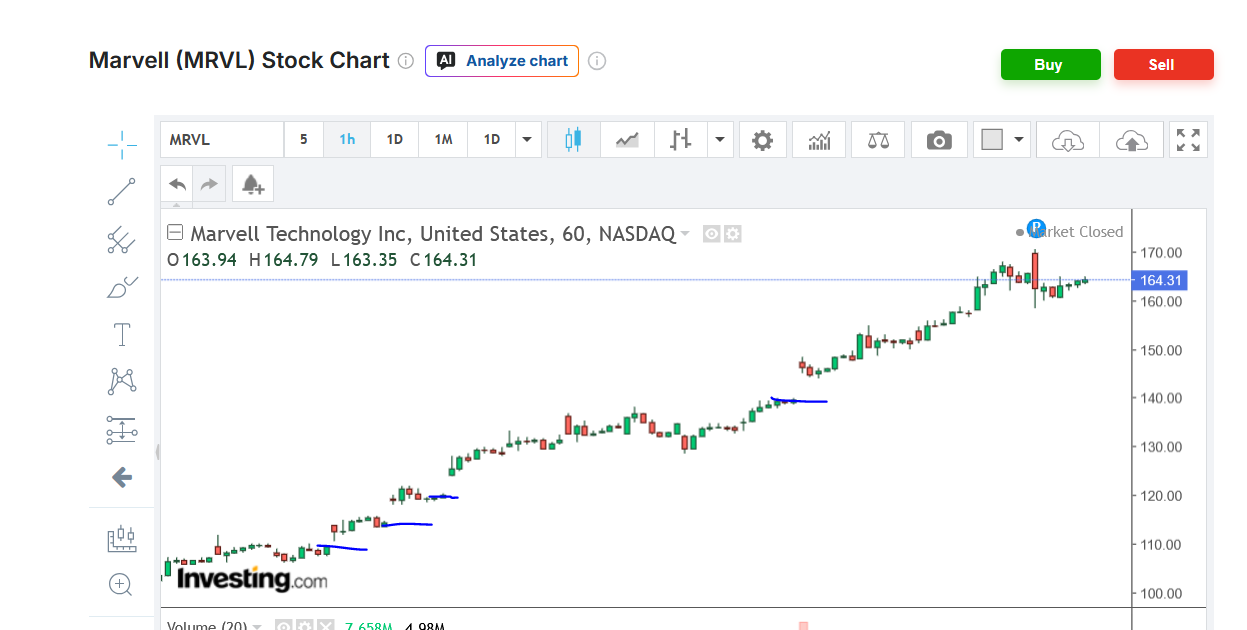The image size is (1247, 630).
Task: Create a price alert with bell icon
Action: 252,184
